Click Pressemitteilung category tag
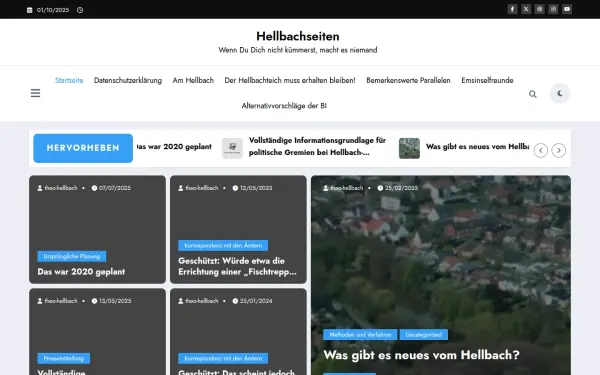The width and height of the screenshot is (600, 375). pyautogui.click(x=64, y=359)
